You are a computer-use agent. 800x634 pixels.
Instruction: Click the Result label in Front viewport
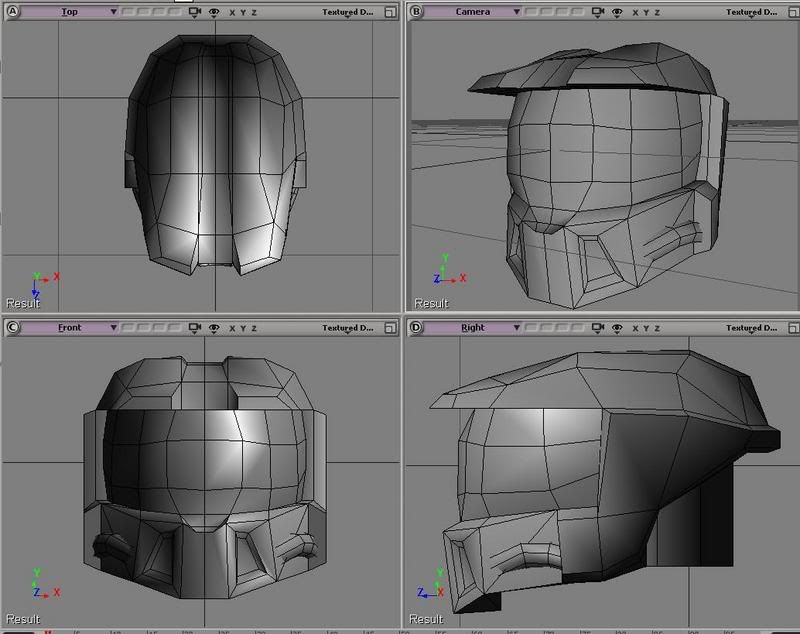pos(23,619)
